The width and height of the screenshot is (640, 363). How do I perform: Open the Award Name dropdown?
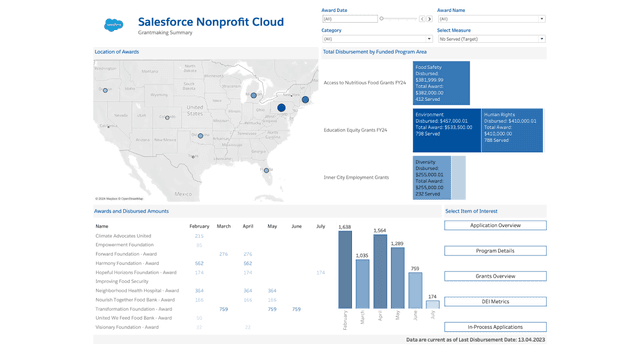(491, 19)
